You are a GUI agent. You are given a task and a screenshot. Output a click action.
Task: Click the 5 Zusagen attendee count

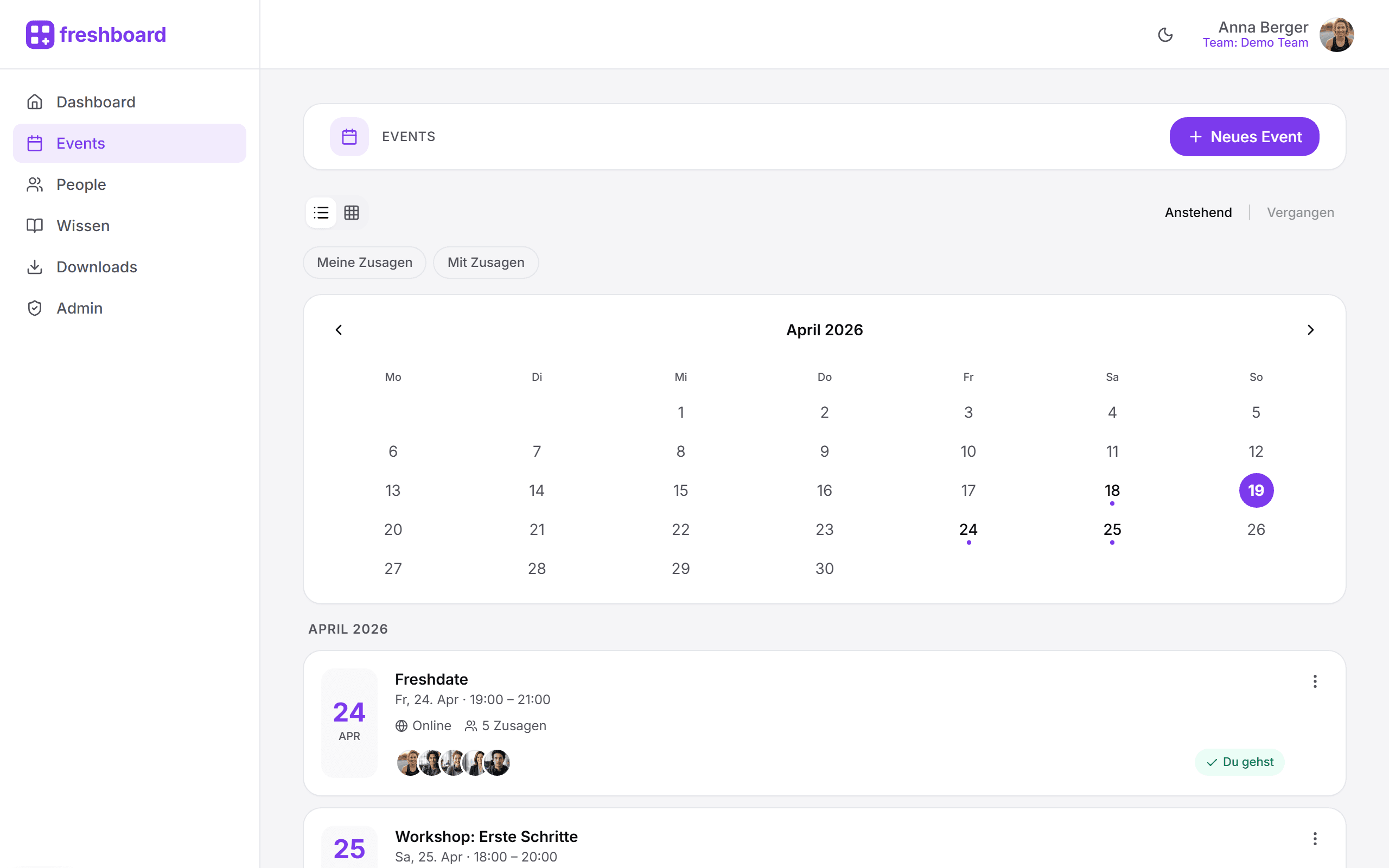click(x=506, y=726)
